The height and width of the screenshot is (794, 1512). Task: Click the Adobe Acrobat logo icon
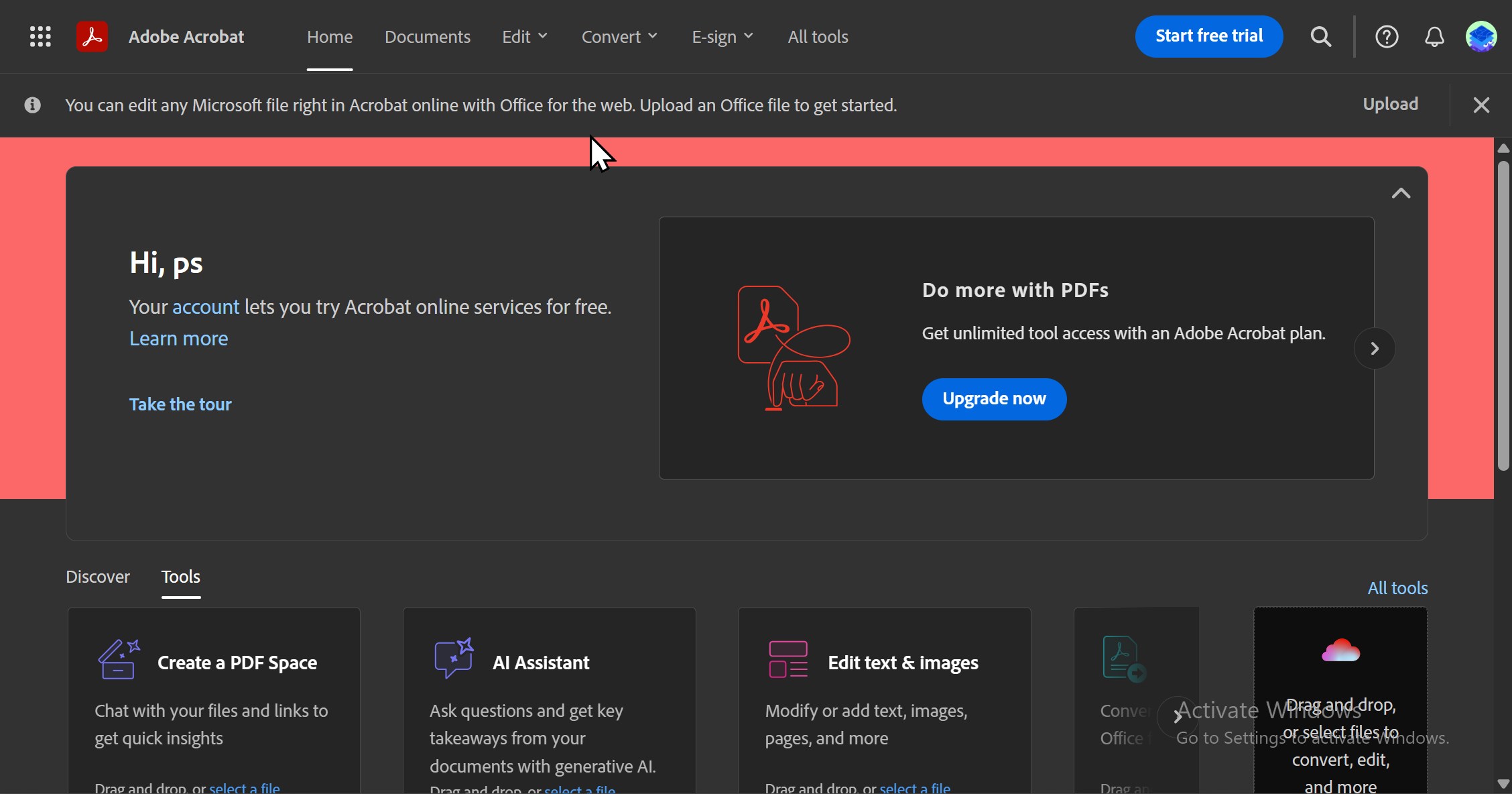(92, 36)
